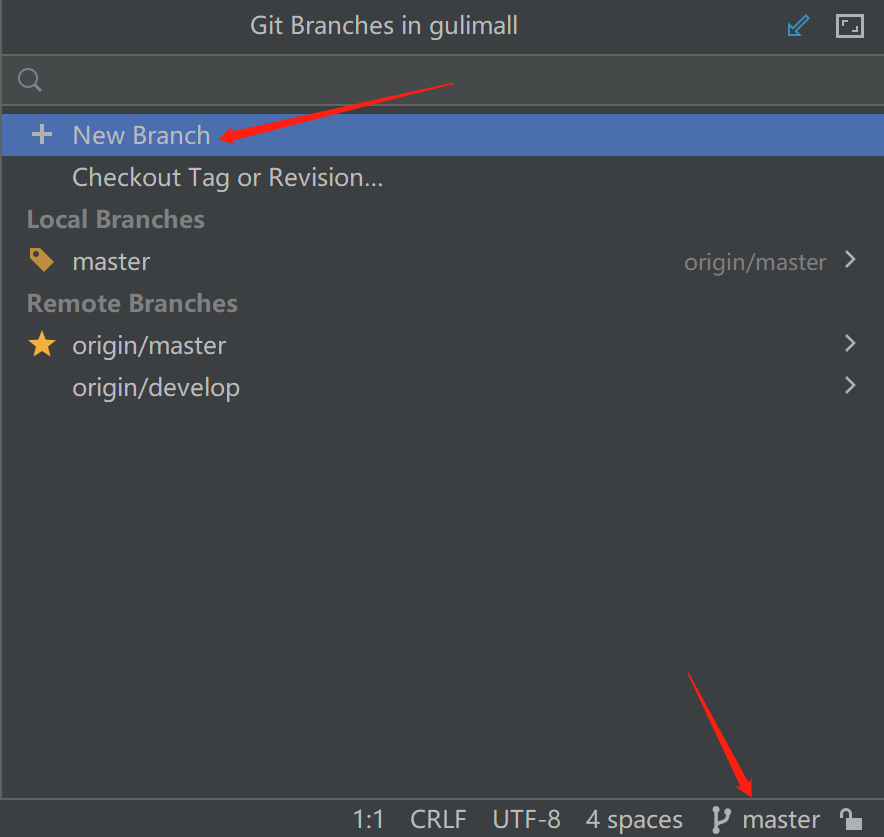Image resolution: width=884 pixels, height=837 pixels.
Task: Click the expand popup icon in the header
Action: (x=850, y=26)
